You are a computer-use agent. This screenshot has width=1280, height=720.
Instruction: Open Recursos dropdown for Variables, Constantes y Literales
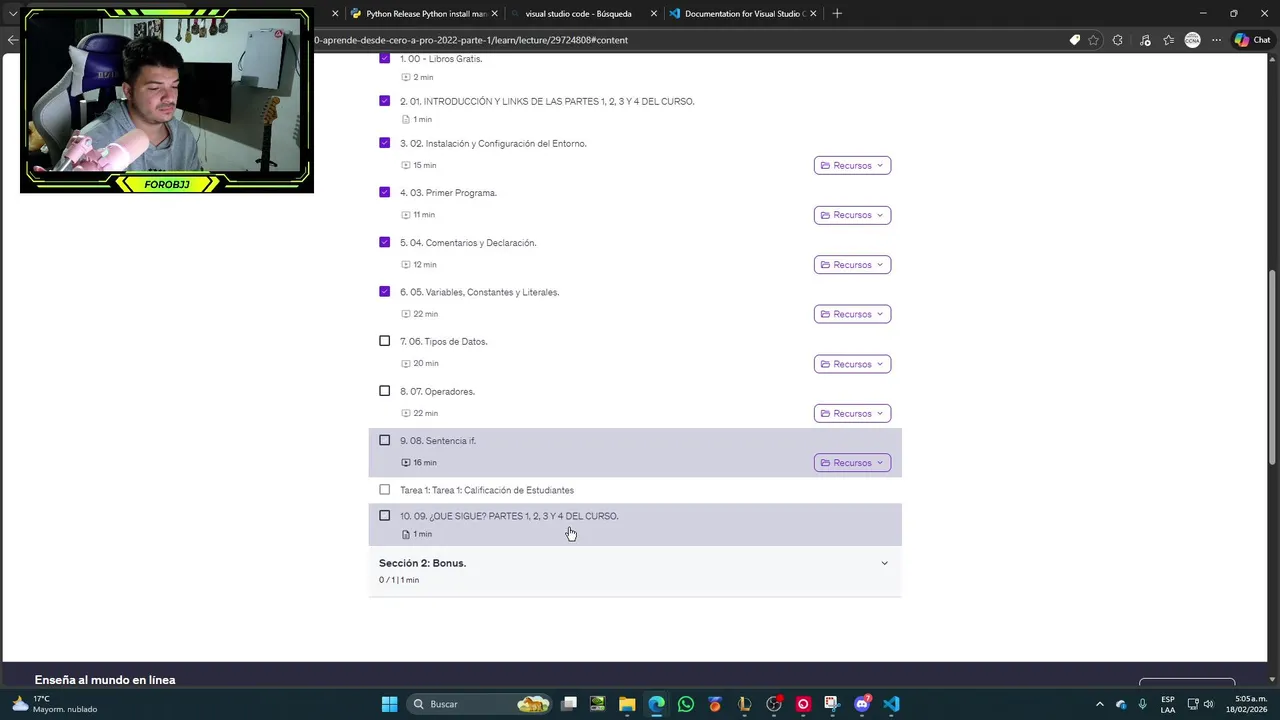852,314
